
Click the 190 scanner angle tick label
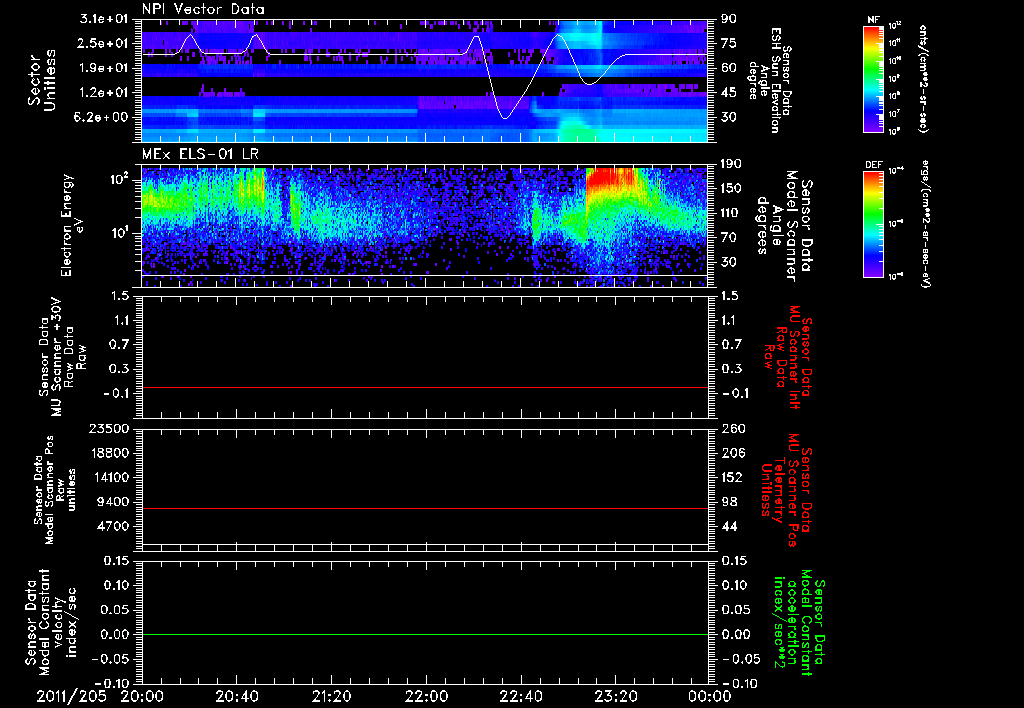(732, 164)
